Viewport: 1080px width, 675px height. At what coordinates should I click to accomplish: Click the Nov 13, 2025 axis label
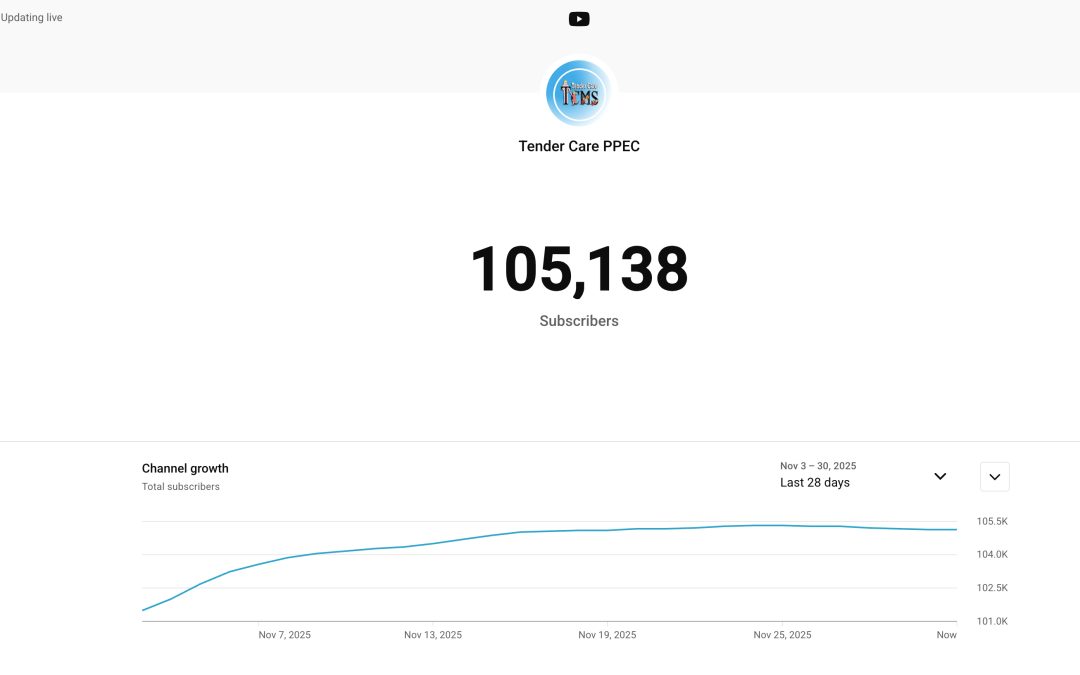tap(433, 634)
